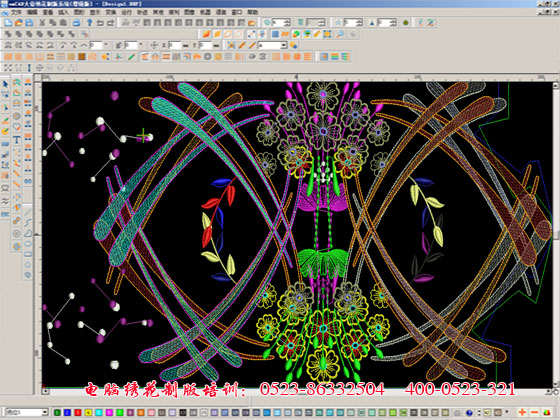Click the vertical scrollbar down arrow of canvas
This screenshot has width=560, height=420.
click(555, 384)
